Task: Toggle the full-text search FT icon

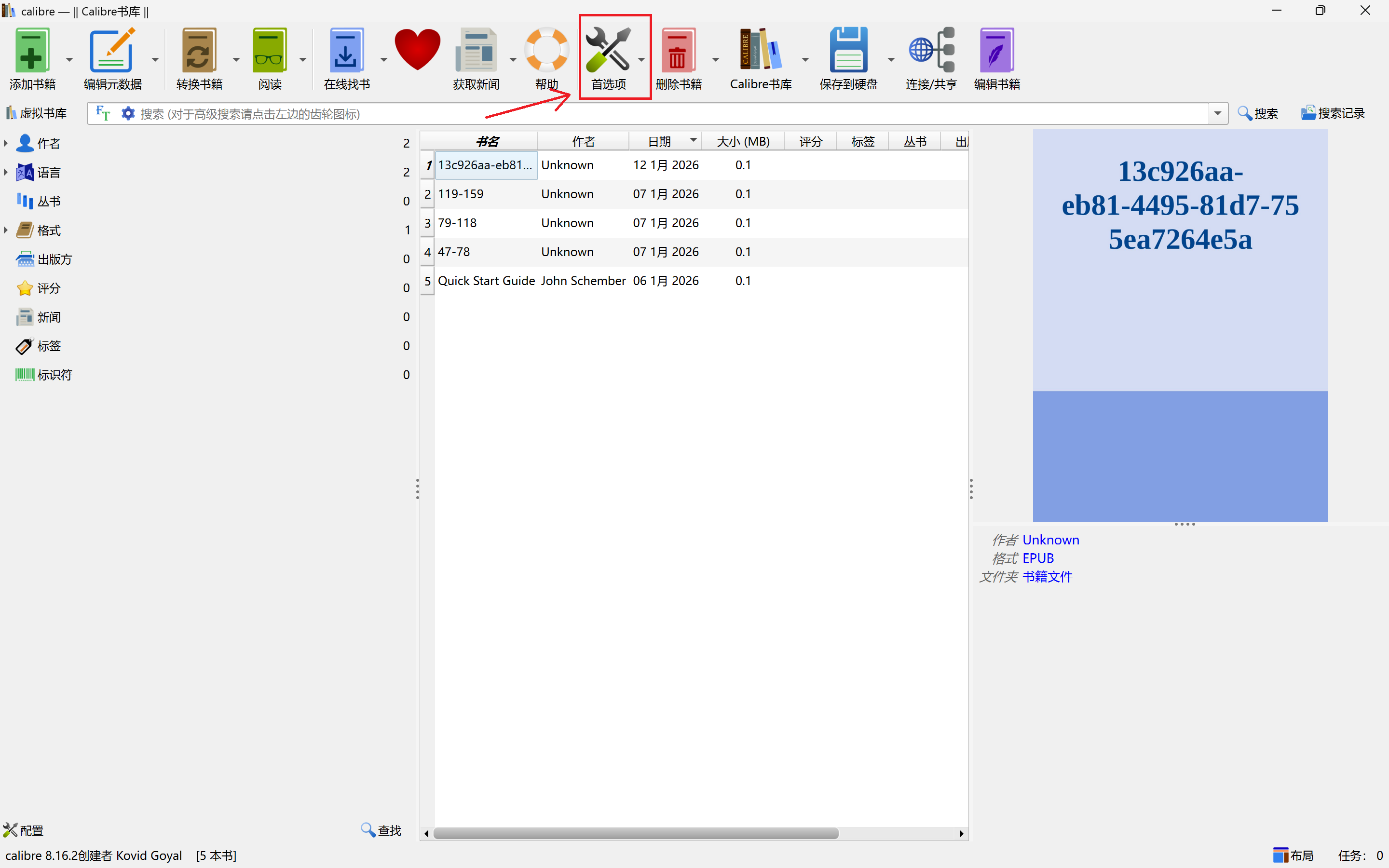Action: pyautogui.click(x=103, y=113)
